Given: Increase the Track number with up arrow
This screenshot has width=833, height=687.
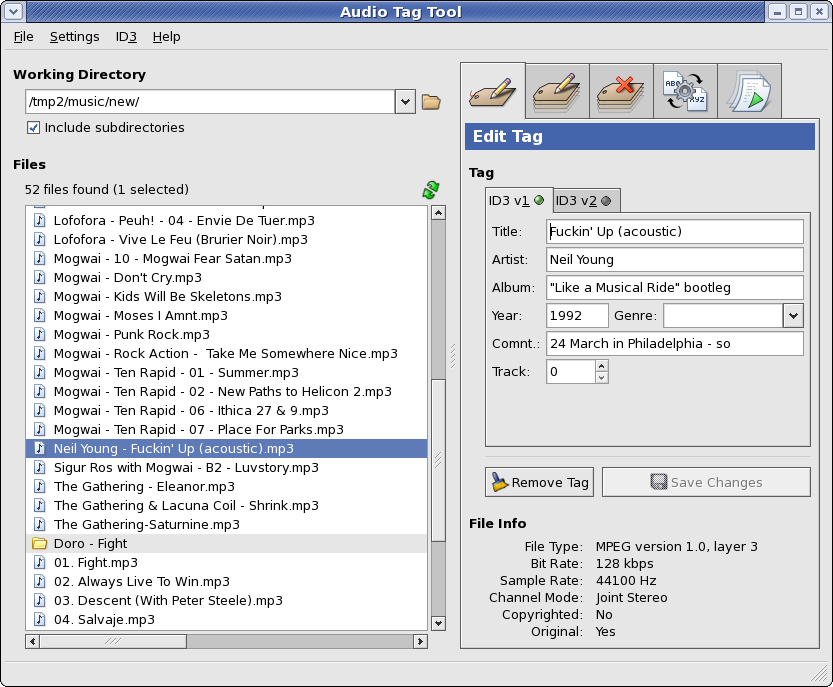Looking at the screenshot, I should [x=601, y=366].
